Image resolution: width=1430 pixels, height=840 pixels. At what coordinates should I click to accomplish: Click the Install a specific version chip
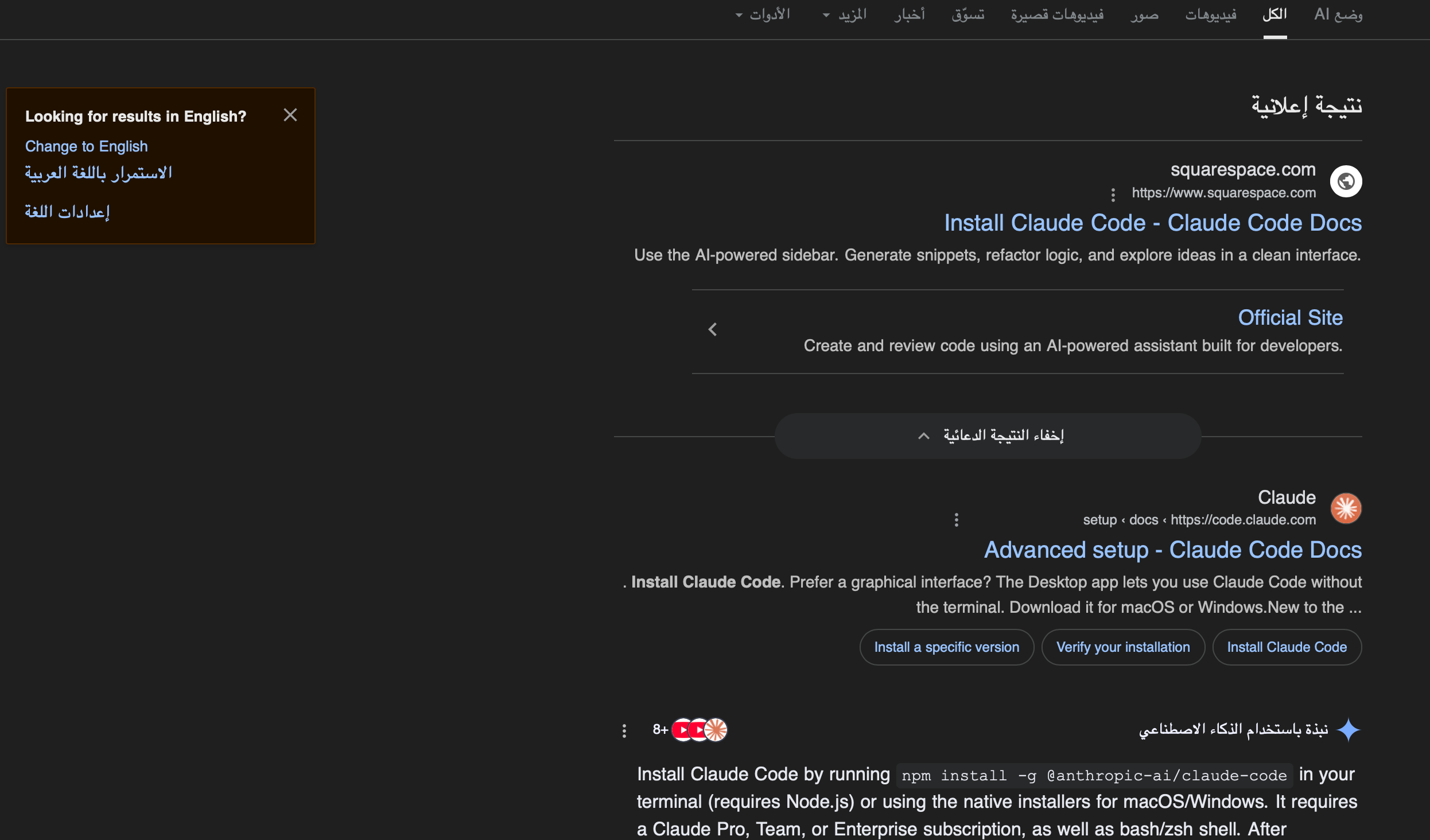pos(947,647)
